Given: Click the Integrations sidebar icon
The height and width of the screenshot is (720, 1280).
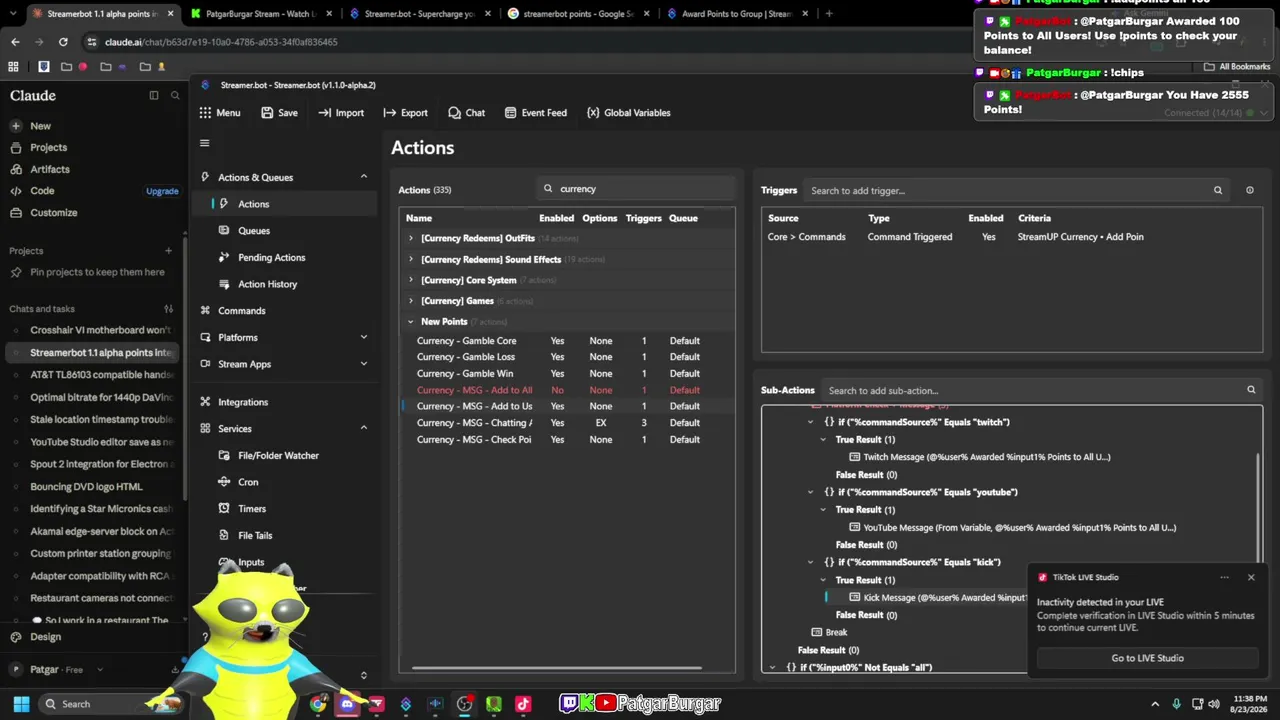Looking at the screenshot, I should pyautogui.click(x=205, y=402).
